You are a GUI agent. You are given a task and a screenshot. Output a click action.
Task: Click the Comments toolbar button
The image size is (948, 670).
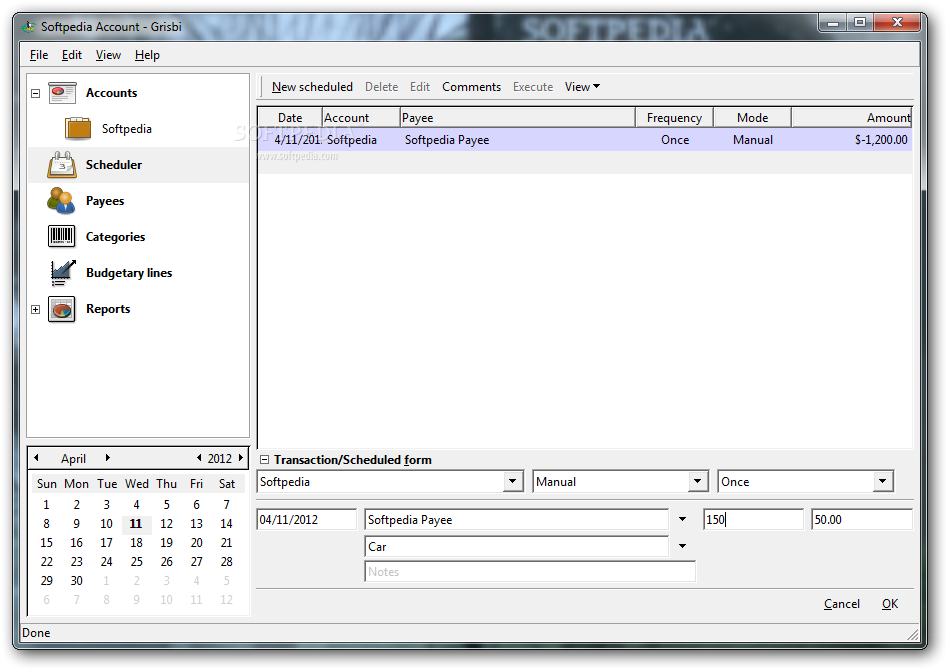472,86
